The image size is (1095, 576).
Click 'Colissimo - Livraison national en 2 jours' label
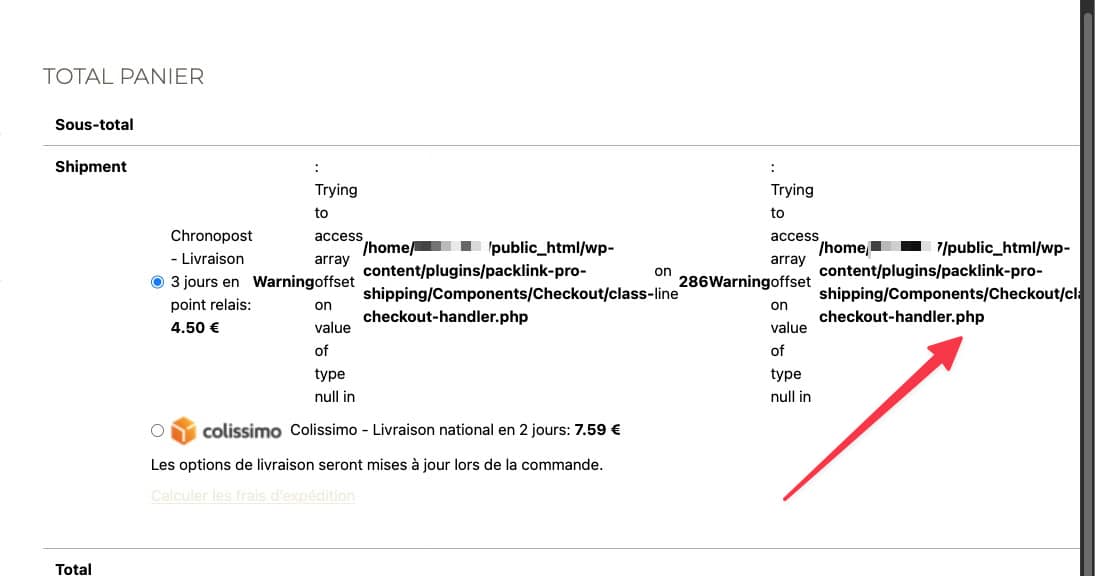(x=430, y=430)
